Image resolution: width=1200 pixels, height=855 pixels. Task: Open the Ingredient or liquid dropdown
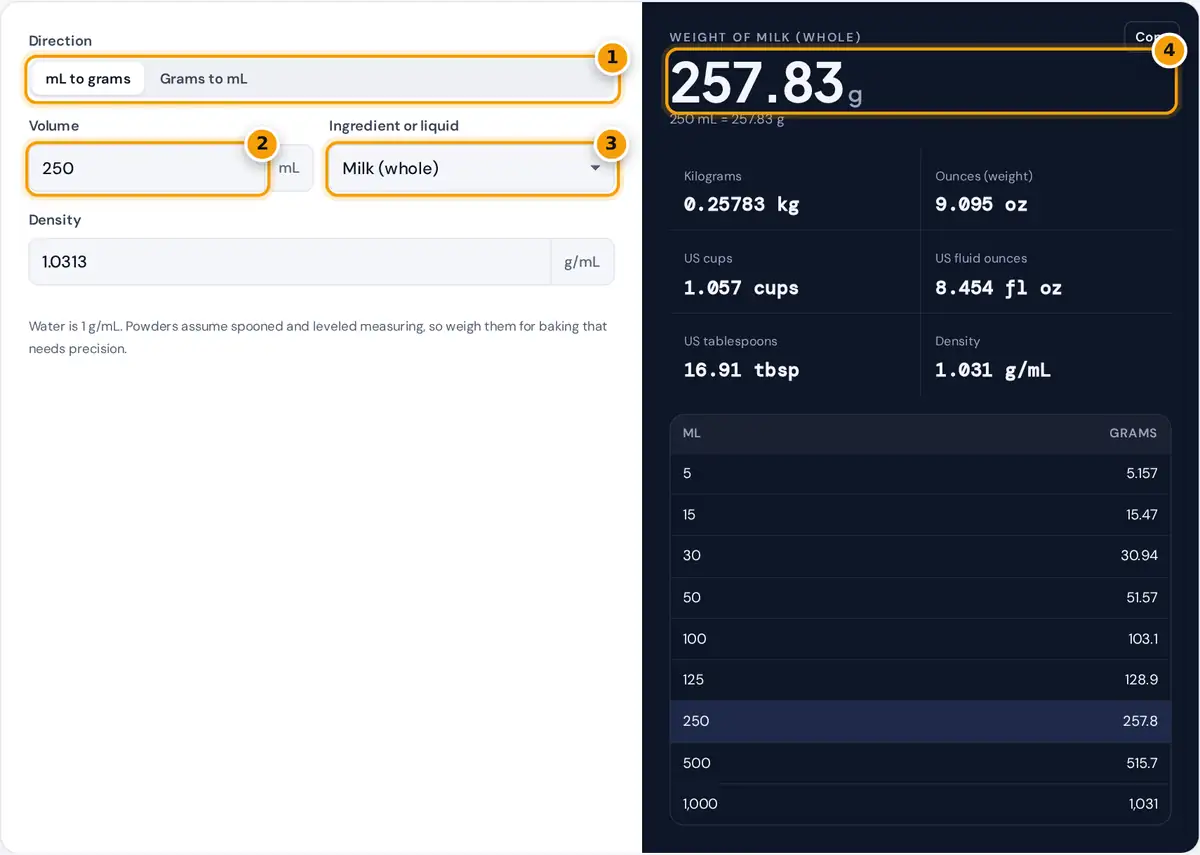[x=472, y=168]
